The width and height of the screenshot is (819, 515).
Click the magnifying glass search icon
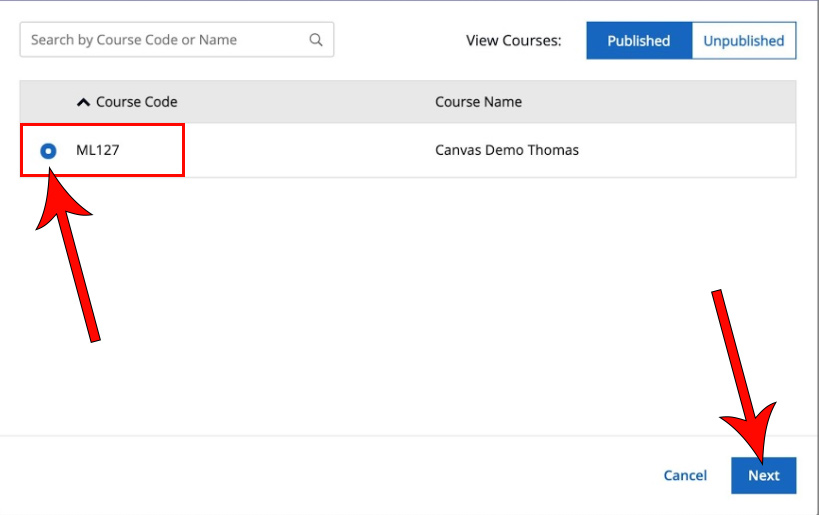[316, 40]
